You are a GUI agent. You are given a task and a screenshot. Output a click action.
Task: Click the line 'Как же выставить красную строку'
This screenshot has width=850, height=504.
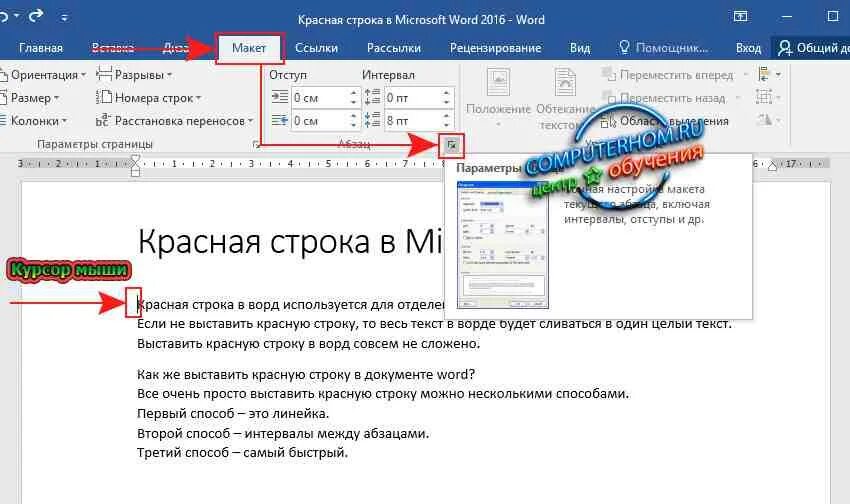point(306,374)
